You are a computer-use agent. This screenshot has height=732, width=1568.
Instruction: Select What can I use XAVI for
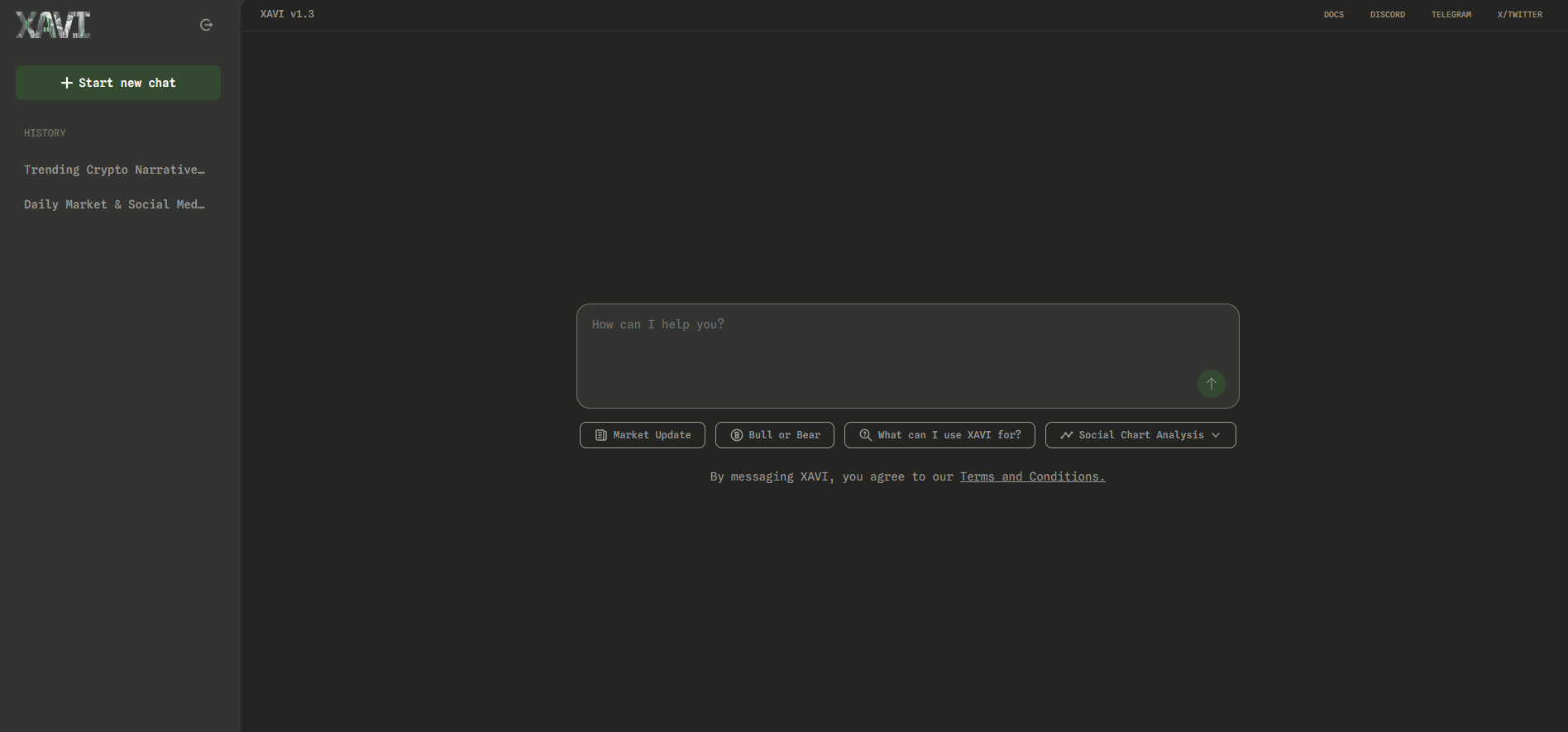click(x=939, y=435)
